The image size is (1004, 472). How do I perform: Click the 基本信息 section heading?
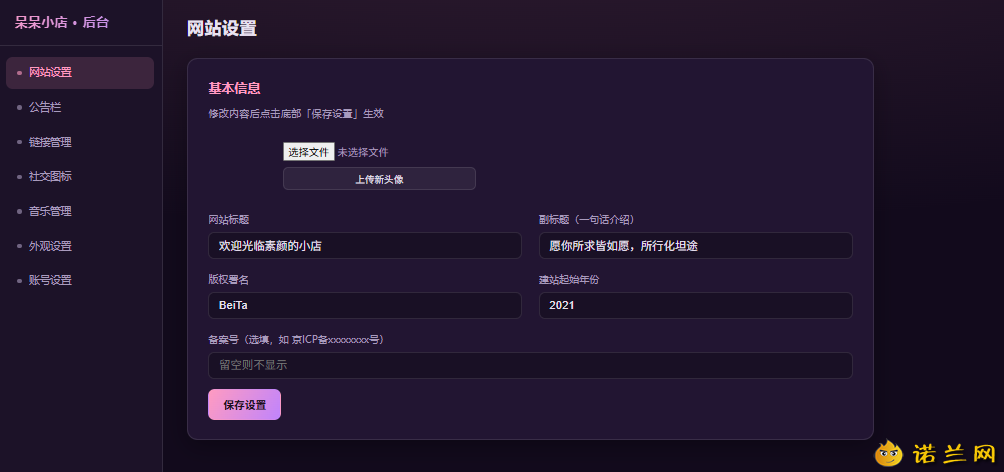[x=234, y=88]
